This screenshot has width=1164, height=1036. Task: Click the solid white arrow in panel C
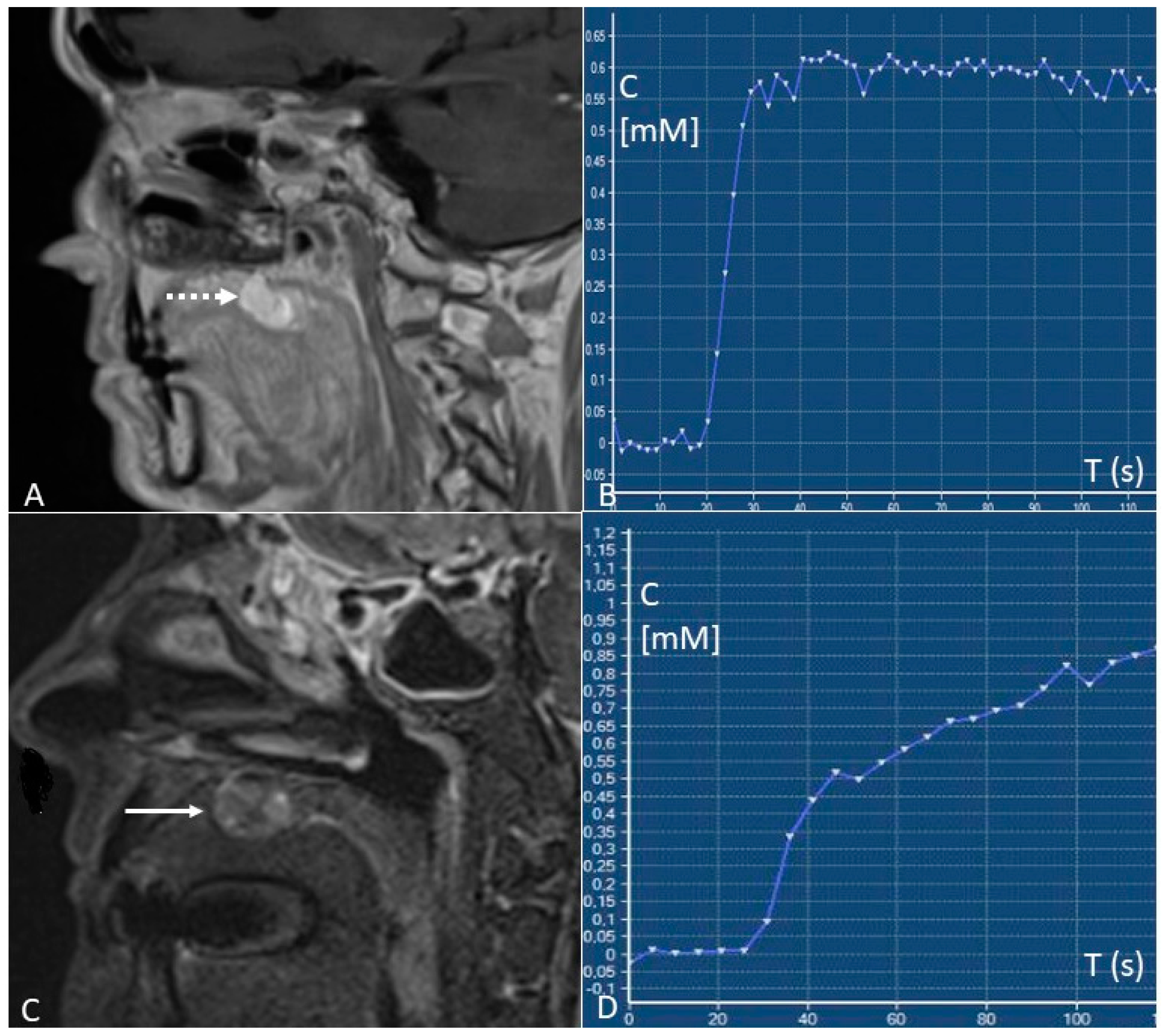pyautogui.click(x=164, y=811)
